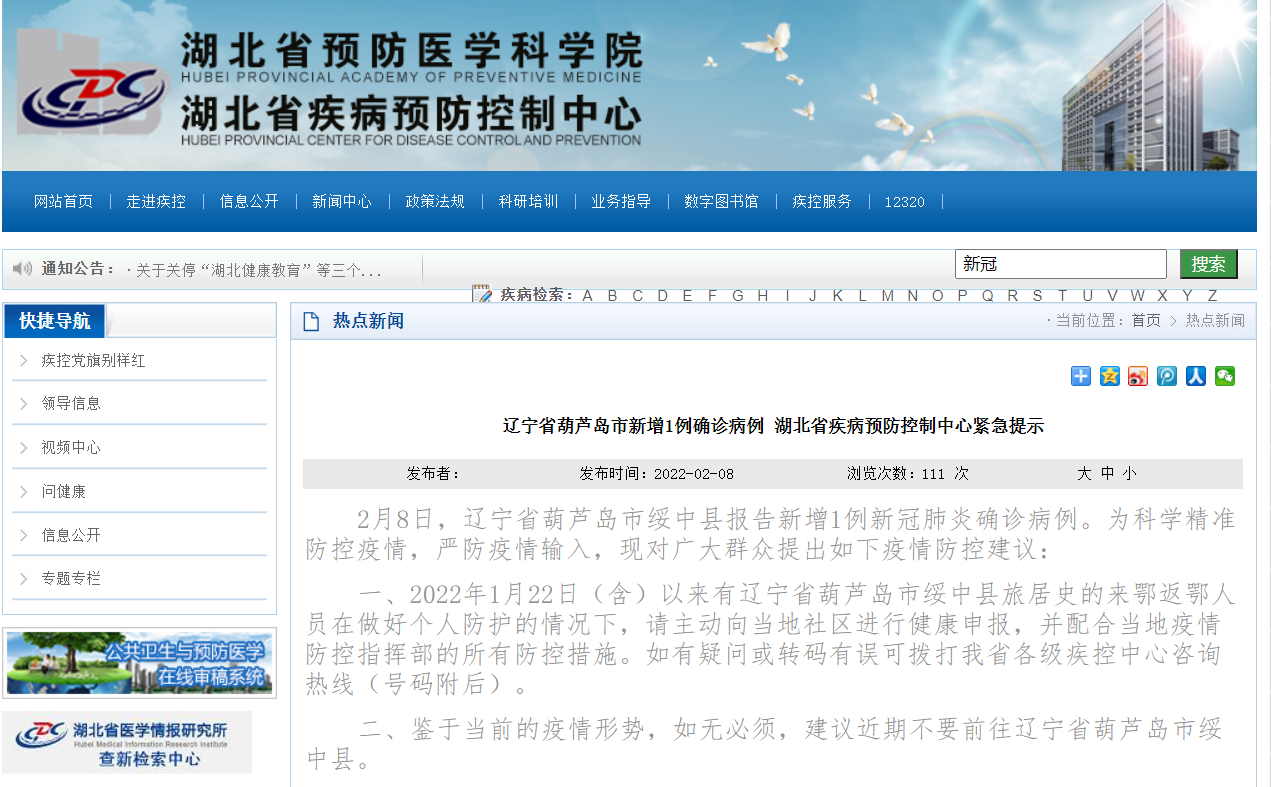Set article font size to 小
Screen dimensions: 1271x787
[x=1129, y=473]
